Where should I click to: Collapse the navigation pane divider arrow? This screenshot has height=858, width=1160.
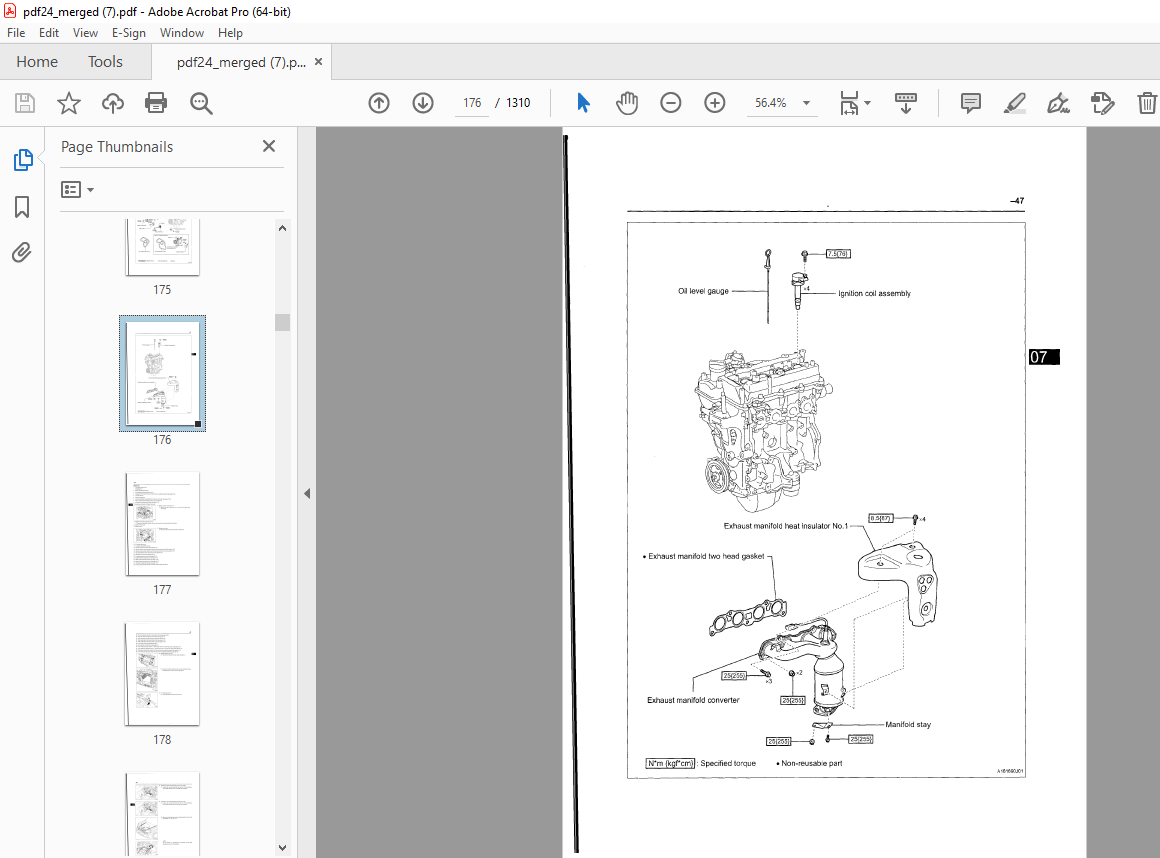click(307, 493)
